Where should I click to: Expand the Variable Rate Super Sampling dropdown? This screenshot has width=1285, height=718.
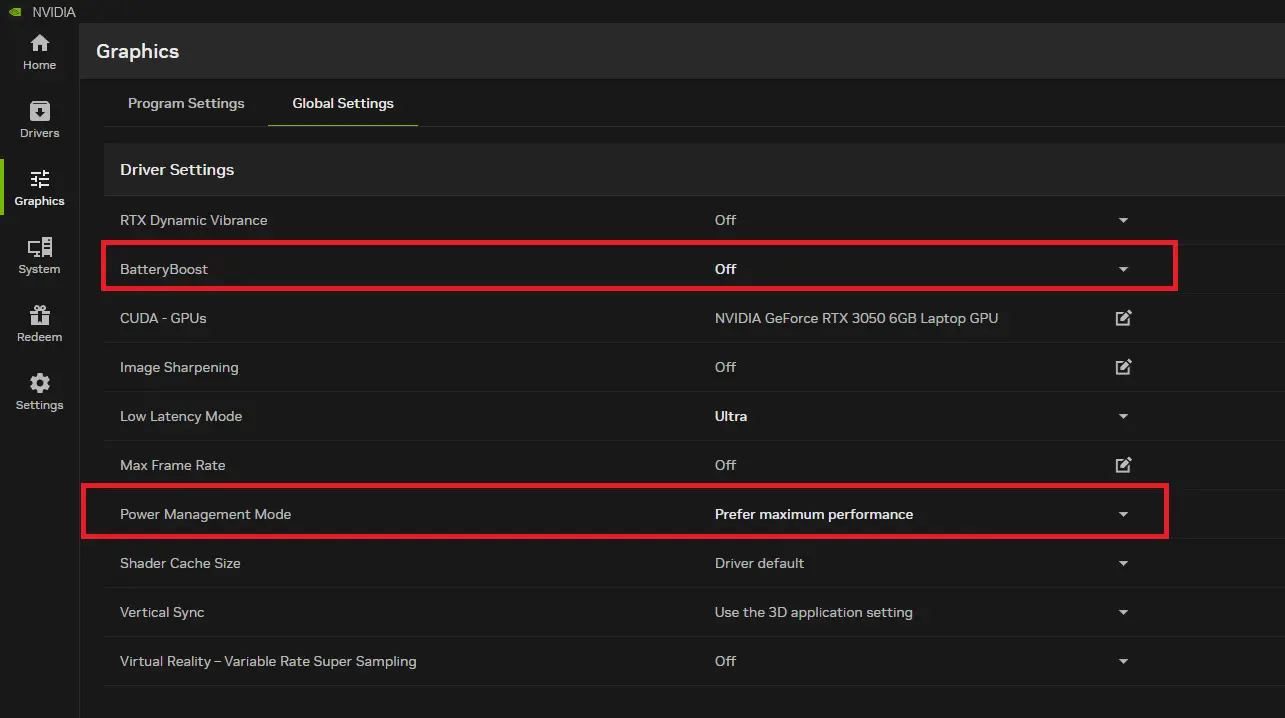click(x=1123, y=661)
